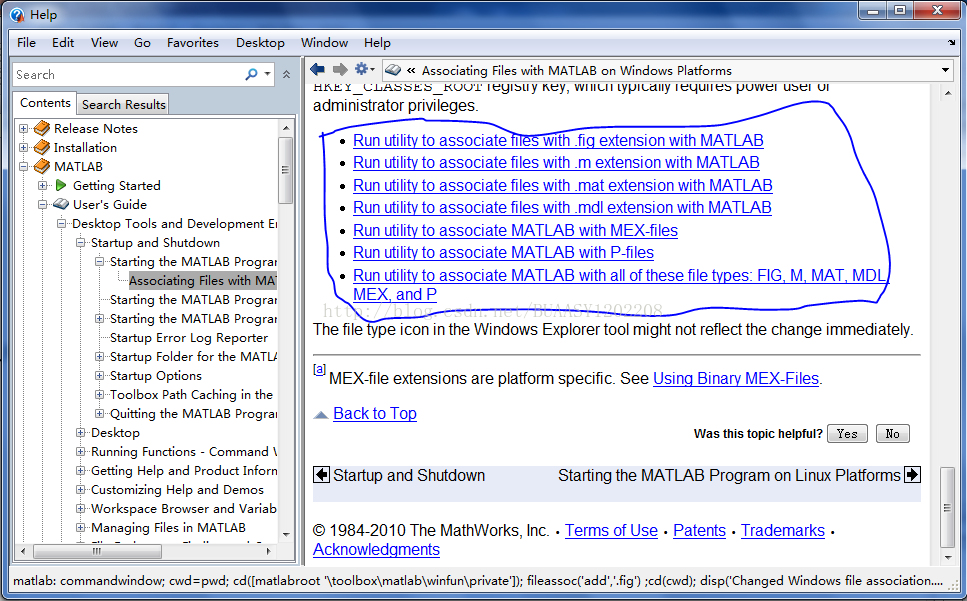Switch to the Contents tab
The height and width of the screenshot is (601, 967).
pos(45,103)
